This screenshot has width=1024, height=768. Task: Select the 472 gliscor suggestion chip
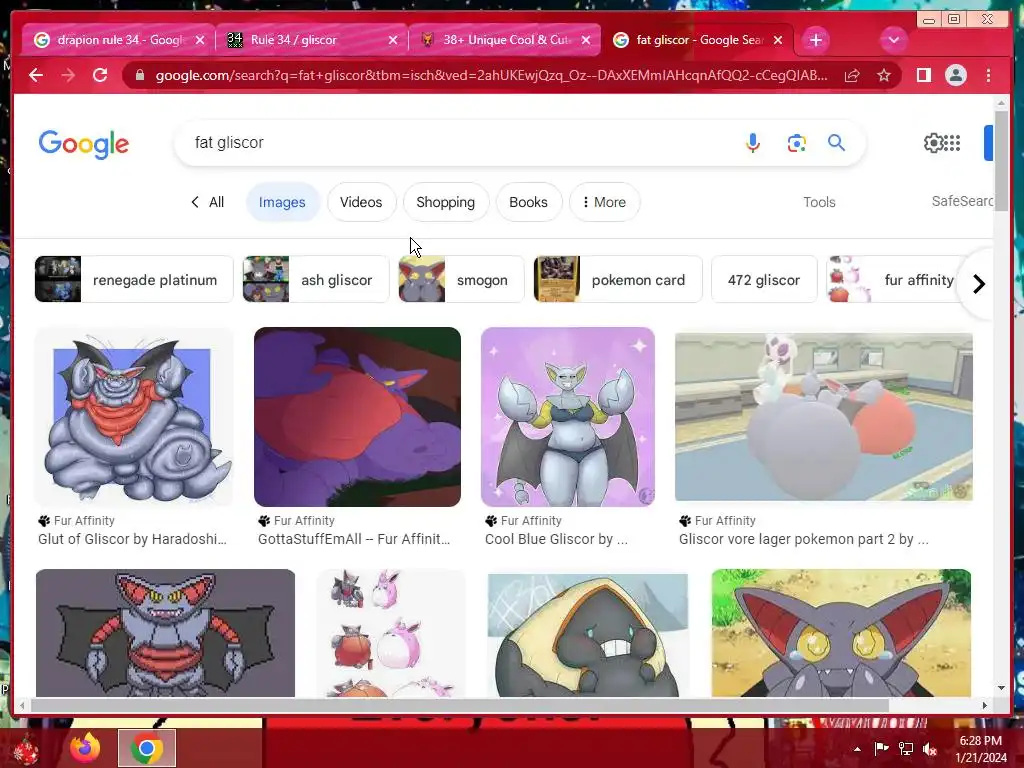click(x=764, y=280)
